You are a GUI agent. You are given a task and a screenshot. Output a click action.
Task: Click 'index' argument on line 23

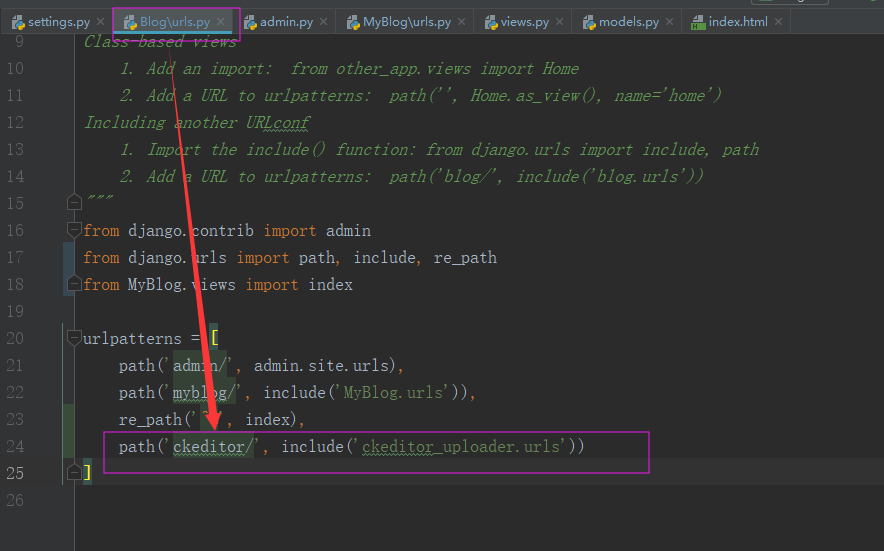click(x=268, y=420)
